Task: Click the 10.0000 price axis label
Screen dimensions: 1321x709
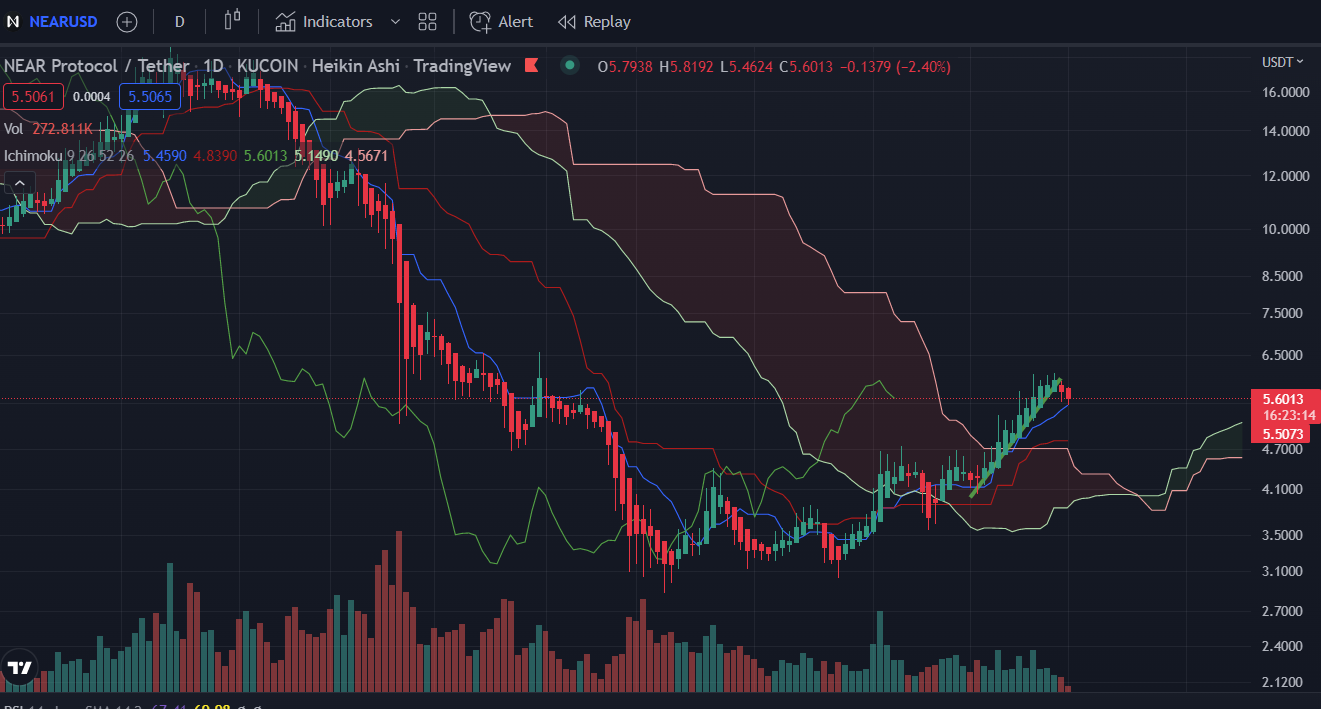Action: pos(1286,229)
